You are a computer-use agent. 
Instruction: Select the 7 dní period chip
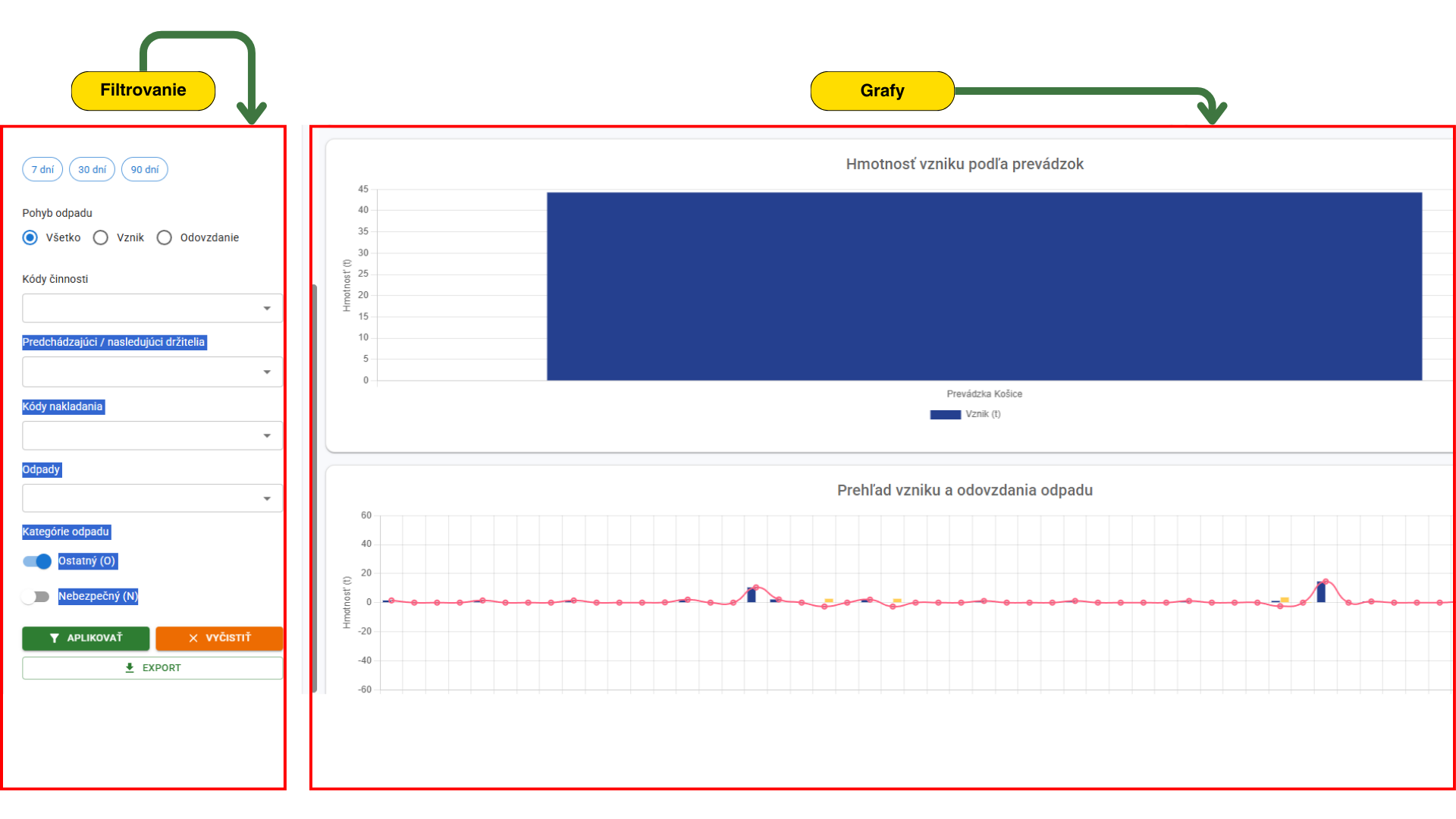click(42, 170)
